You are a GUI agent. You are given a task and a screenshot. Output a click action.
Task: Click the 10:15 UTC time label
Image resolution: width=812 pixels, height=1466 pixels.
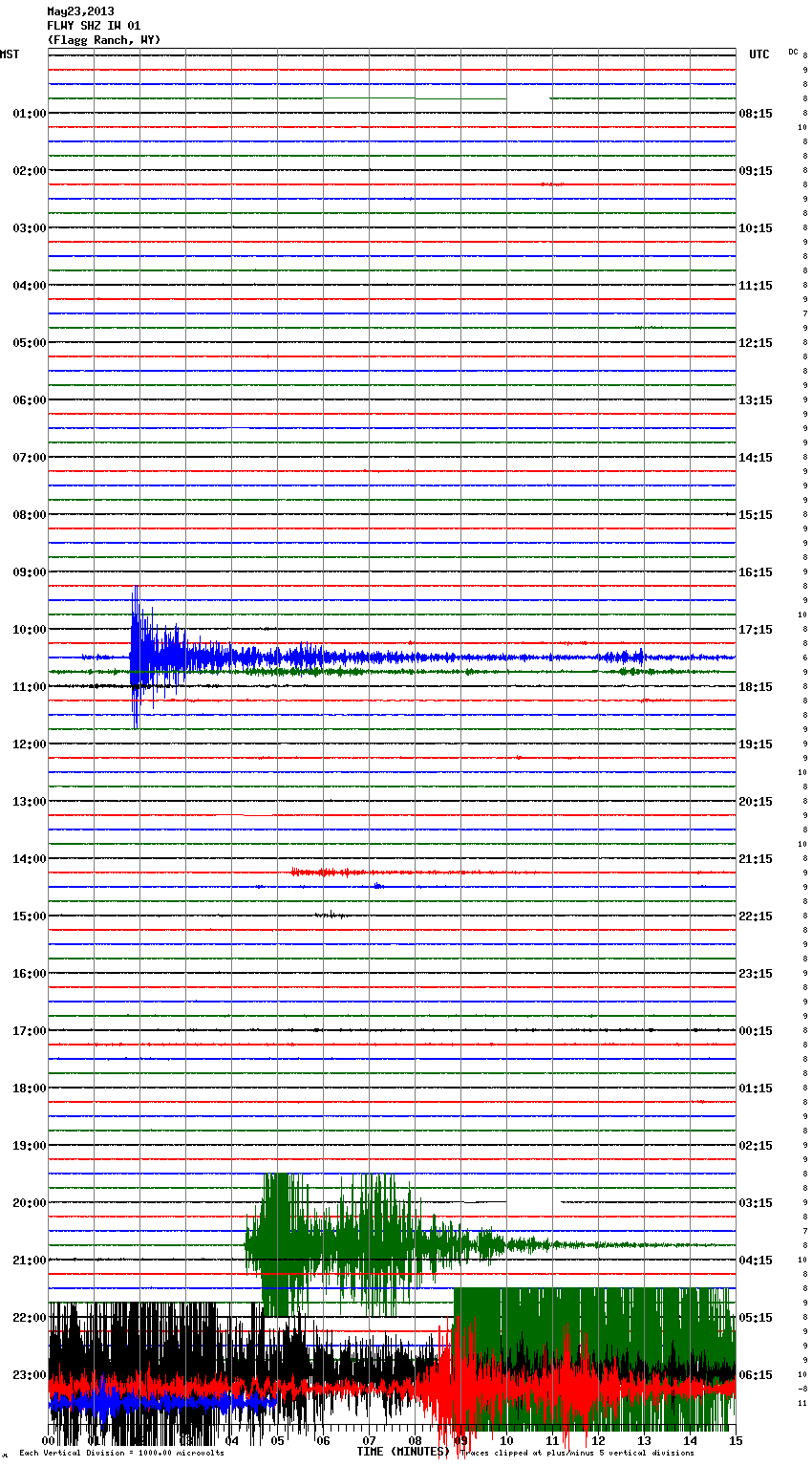(x=756, y=228)
